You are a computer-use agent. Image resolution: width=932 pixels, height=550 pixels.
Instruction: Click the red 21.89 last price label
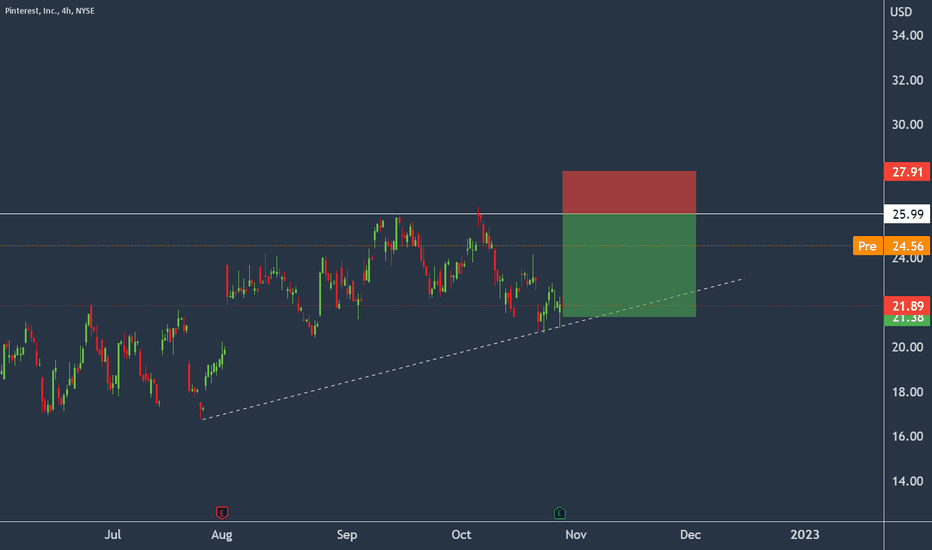pyautogui.click(x=907, y=306)
